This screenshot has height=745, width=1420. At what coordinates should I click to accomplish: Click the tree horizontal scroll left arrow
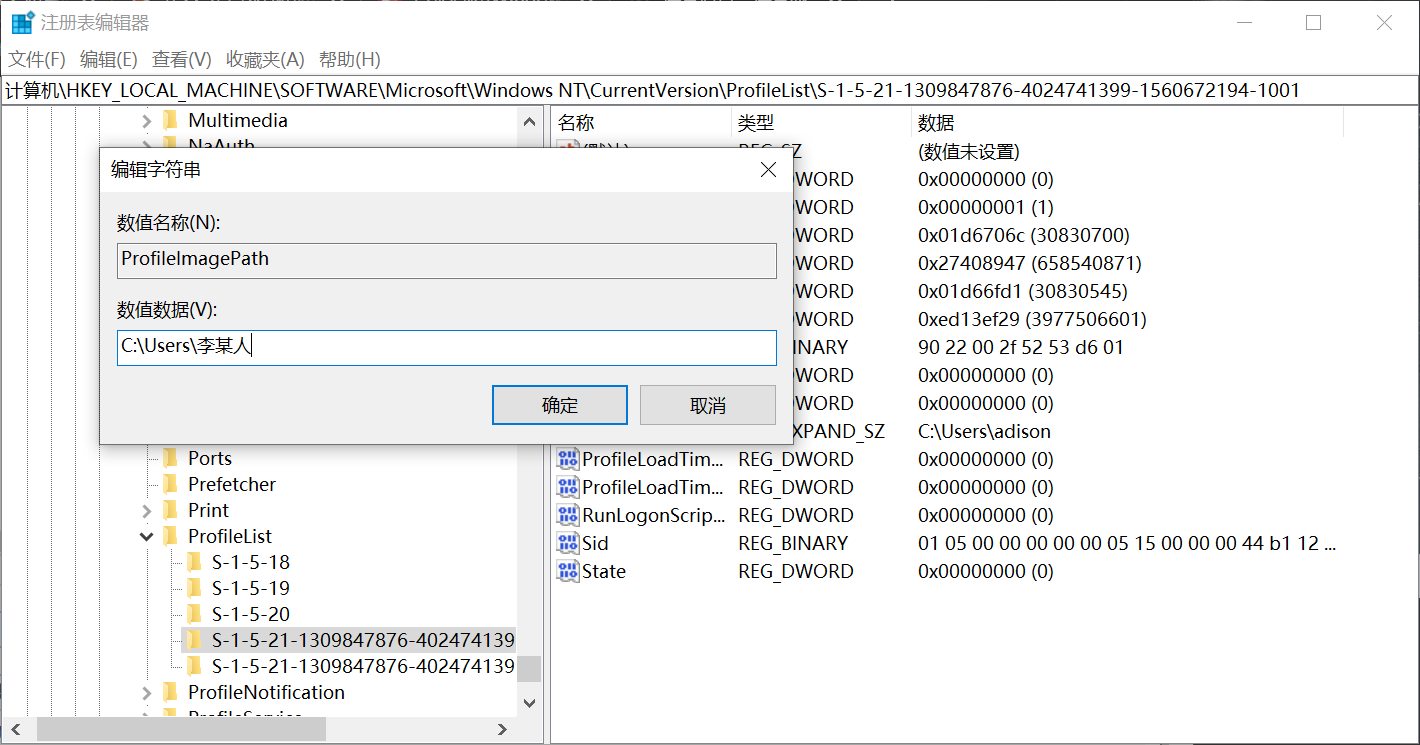coord(16,729)
